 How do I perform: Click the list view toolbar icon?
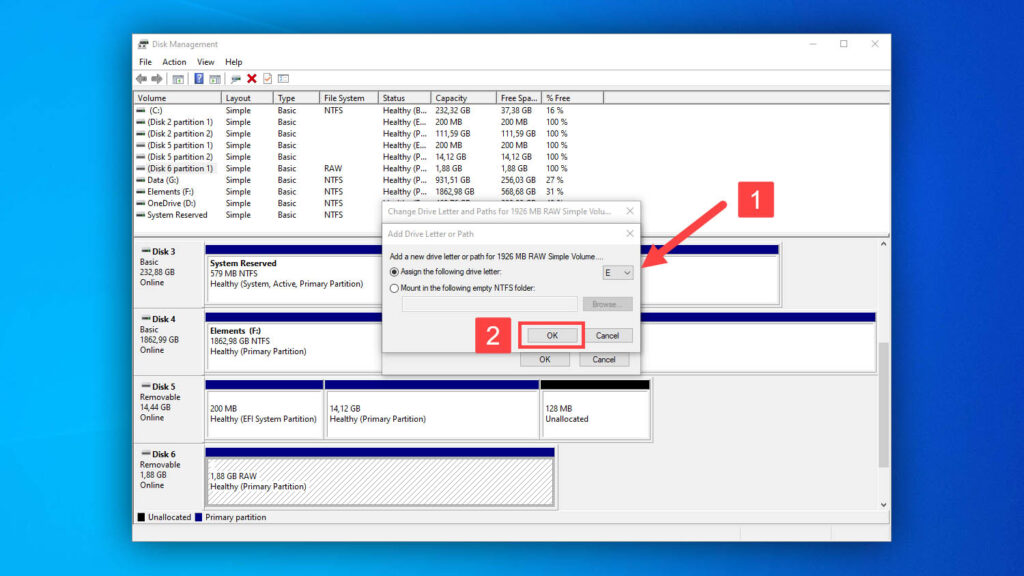tap(283, 78)
